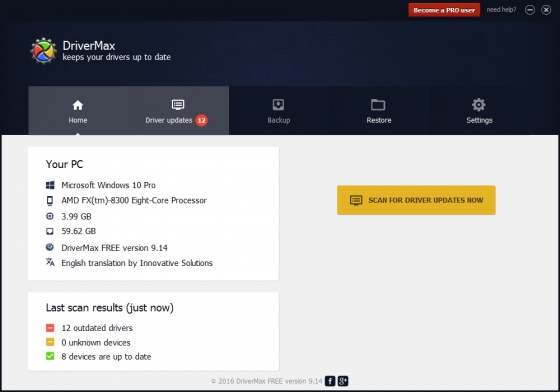The image size is (560, 392).
Task: Click the Restore folder icon
Action: [x=378, y=105]
